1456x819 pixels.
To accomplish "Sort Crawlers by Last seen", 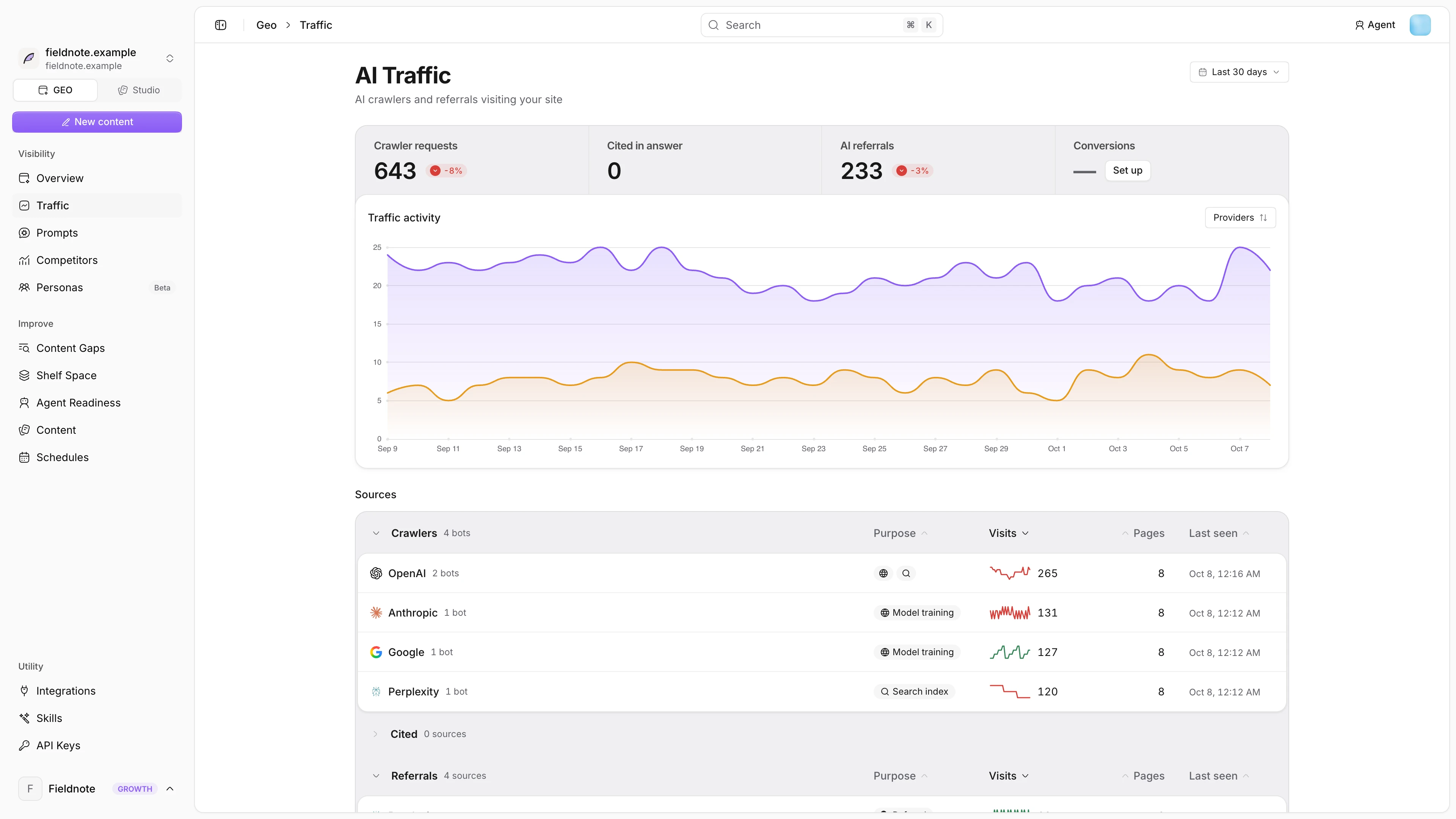I will 1219,533.
